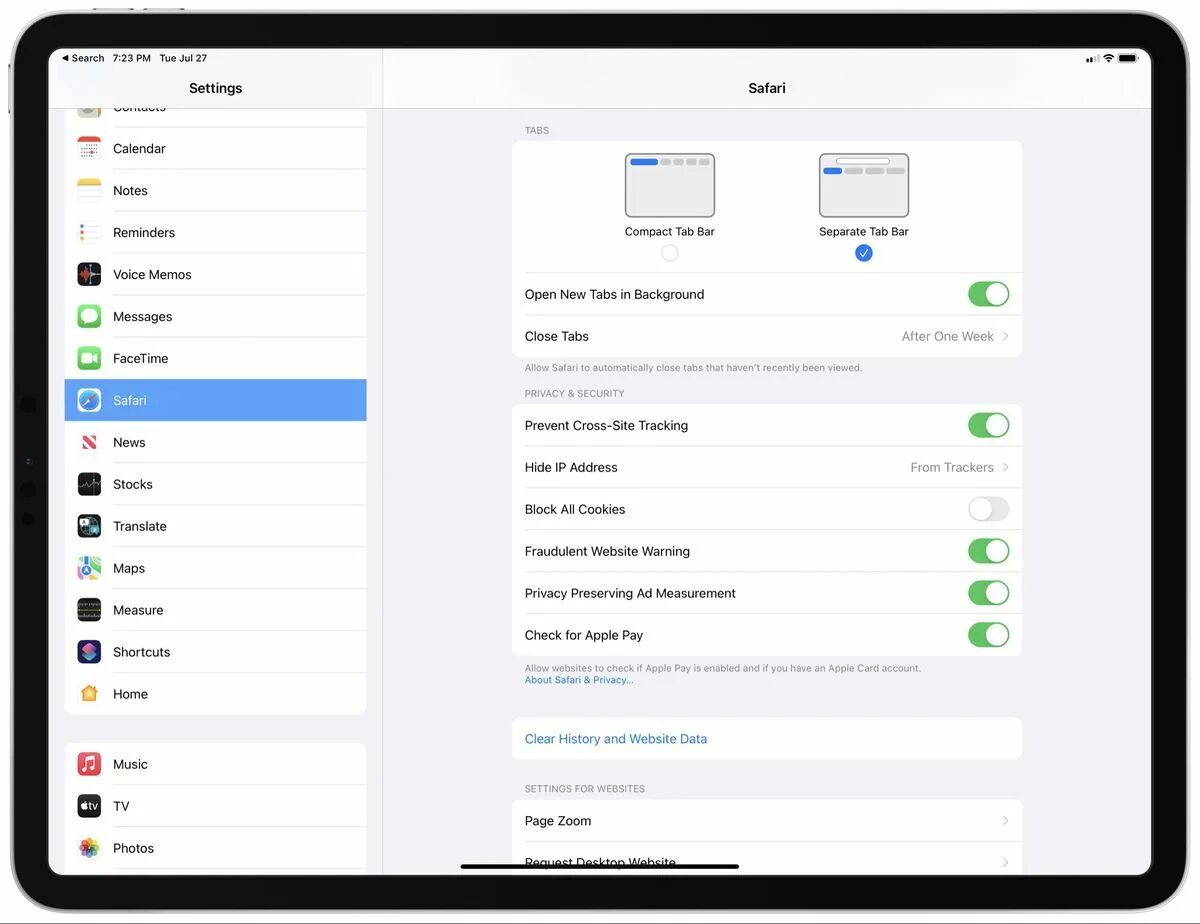This screenshot has height=924, width=1200.
Task: Open the About Safari & Privacy link
Action: click(579, 679)
